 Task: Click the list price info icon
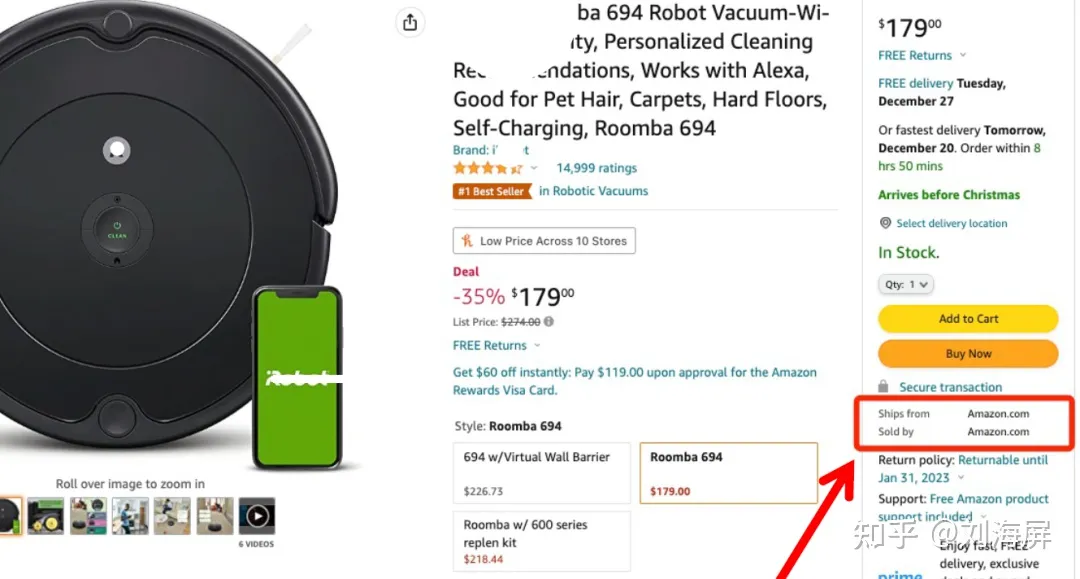point(549,322)
